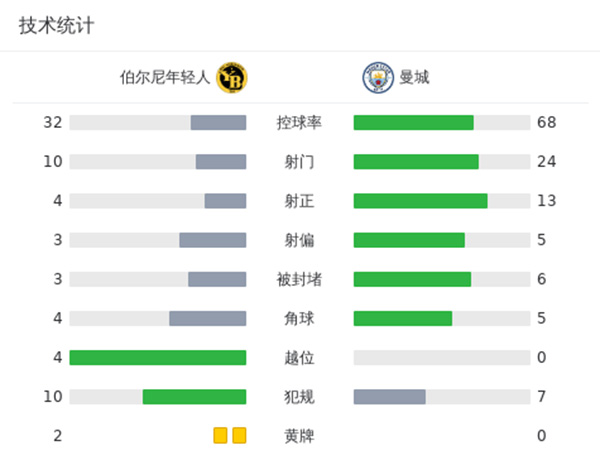Click Young Boys' gray 控球率 bar
The width and height of the screenshot is (600, 455).
click(218, 123)
